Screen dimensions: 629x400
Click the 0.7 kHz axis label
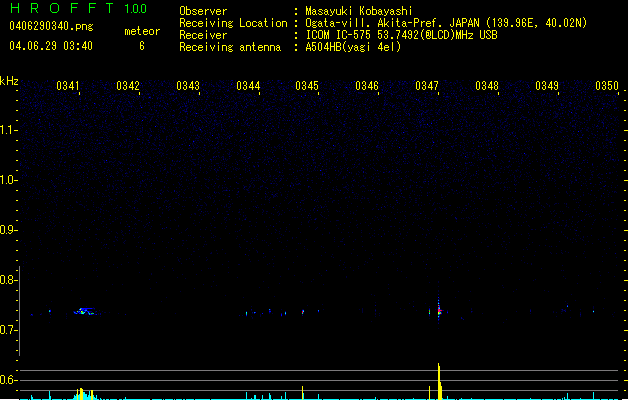[7, 330]
